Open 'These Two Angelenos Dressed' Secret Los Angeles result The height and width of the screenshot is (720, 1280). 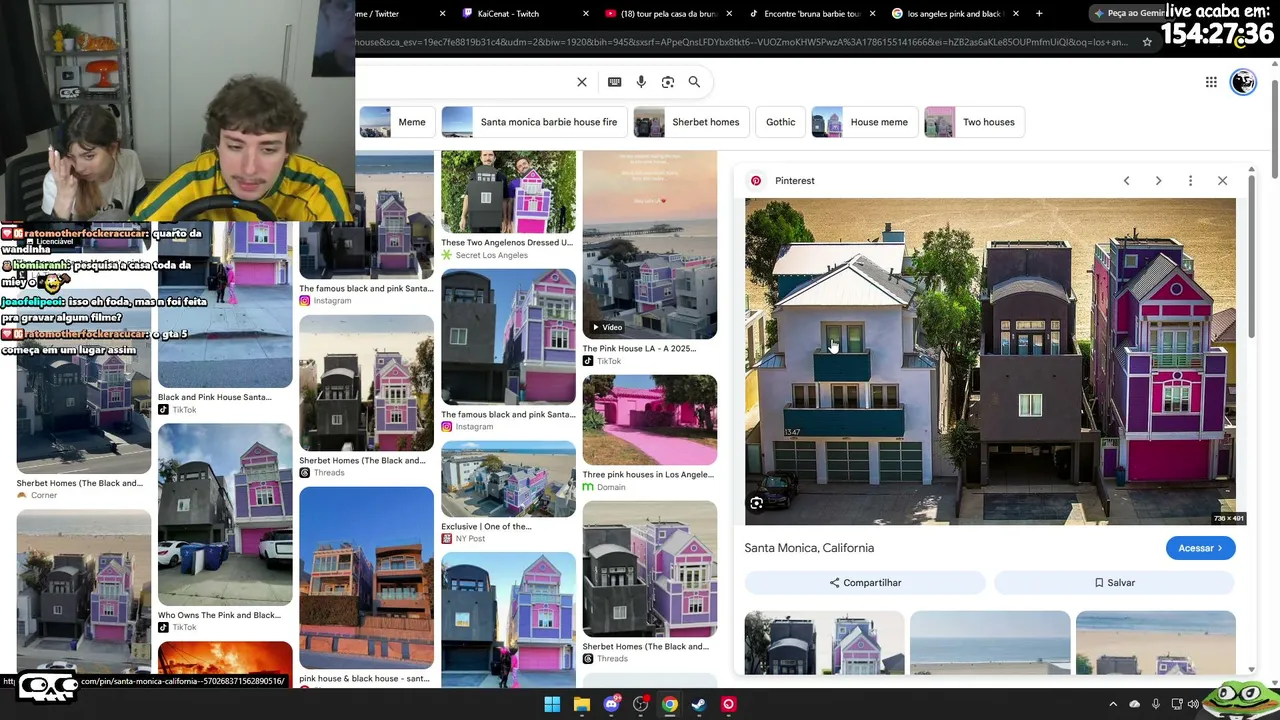[x=508, y=207]
